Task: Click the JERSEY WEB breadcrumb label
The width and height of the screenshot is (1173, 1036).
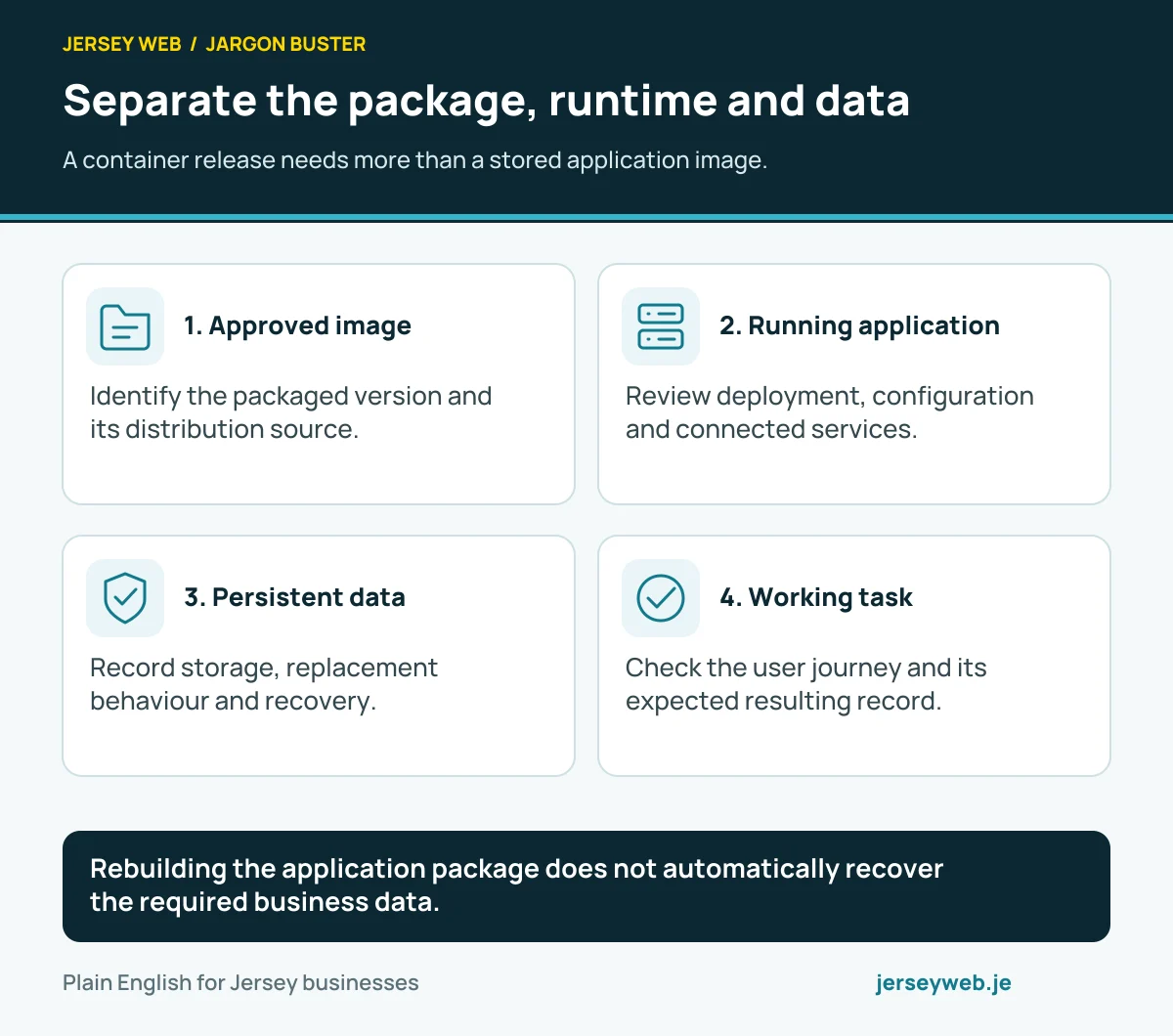Action: coord(122,44)
